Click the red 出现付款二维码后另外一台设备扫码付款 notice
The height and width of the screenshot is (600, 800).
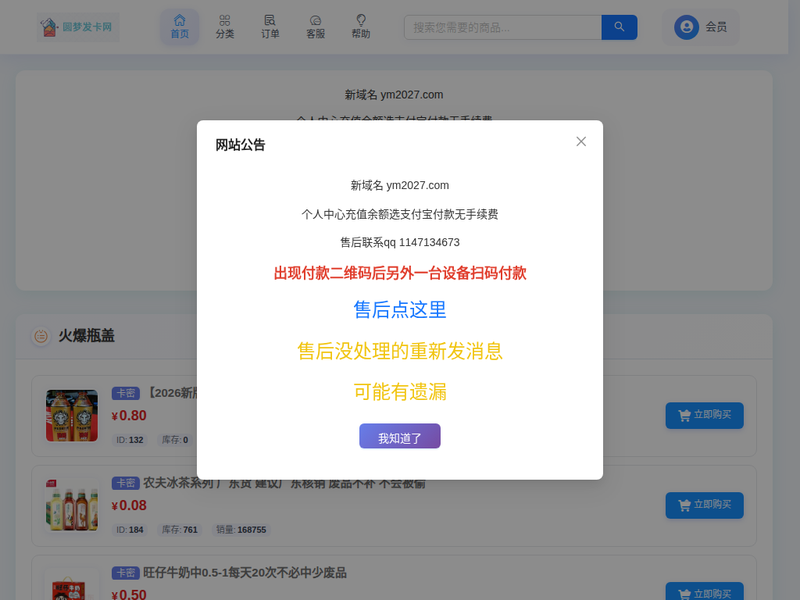[399, 273]
